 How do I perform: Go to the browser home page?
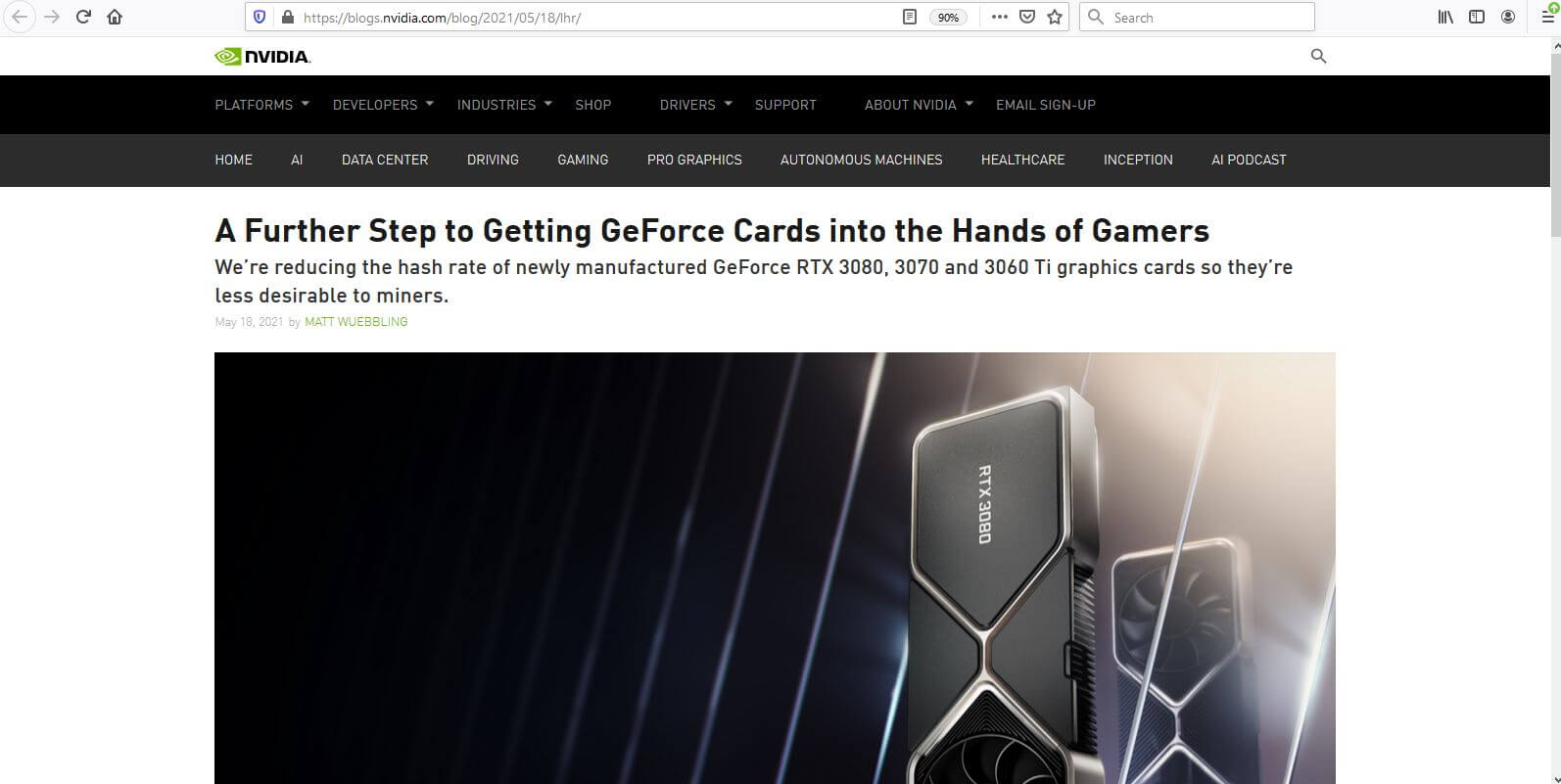point(115,17)
